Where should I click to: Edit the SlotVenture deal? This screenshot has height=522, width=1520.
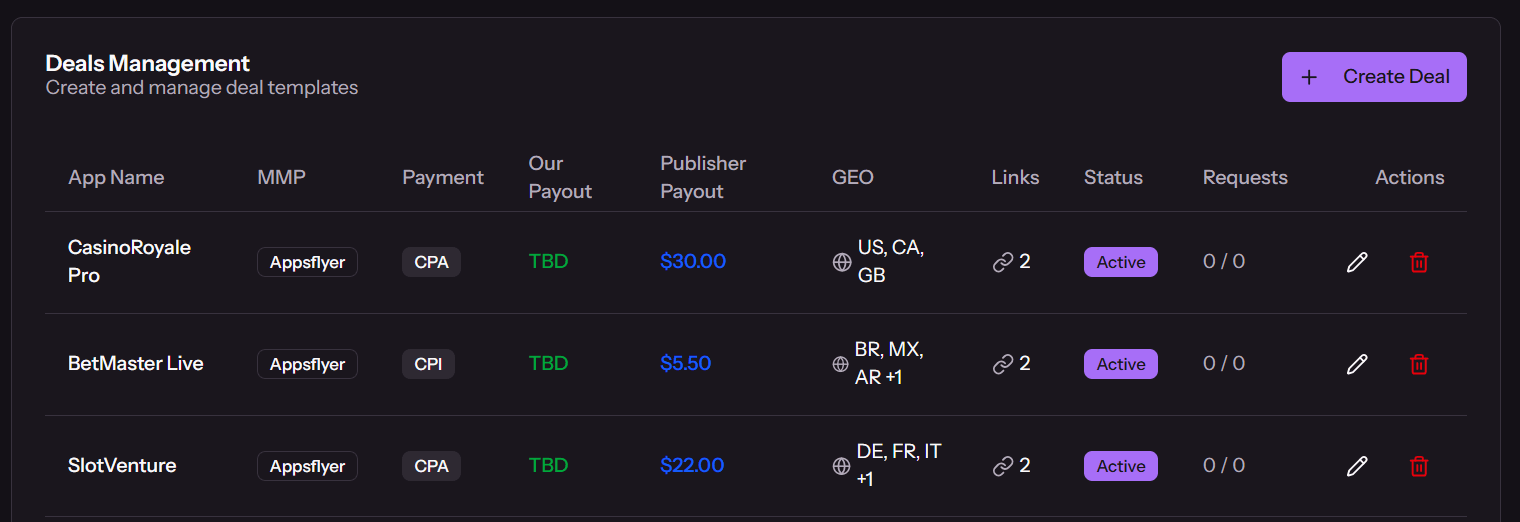tap(1357, 466)
